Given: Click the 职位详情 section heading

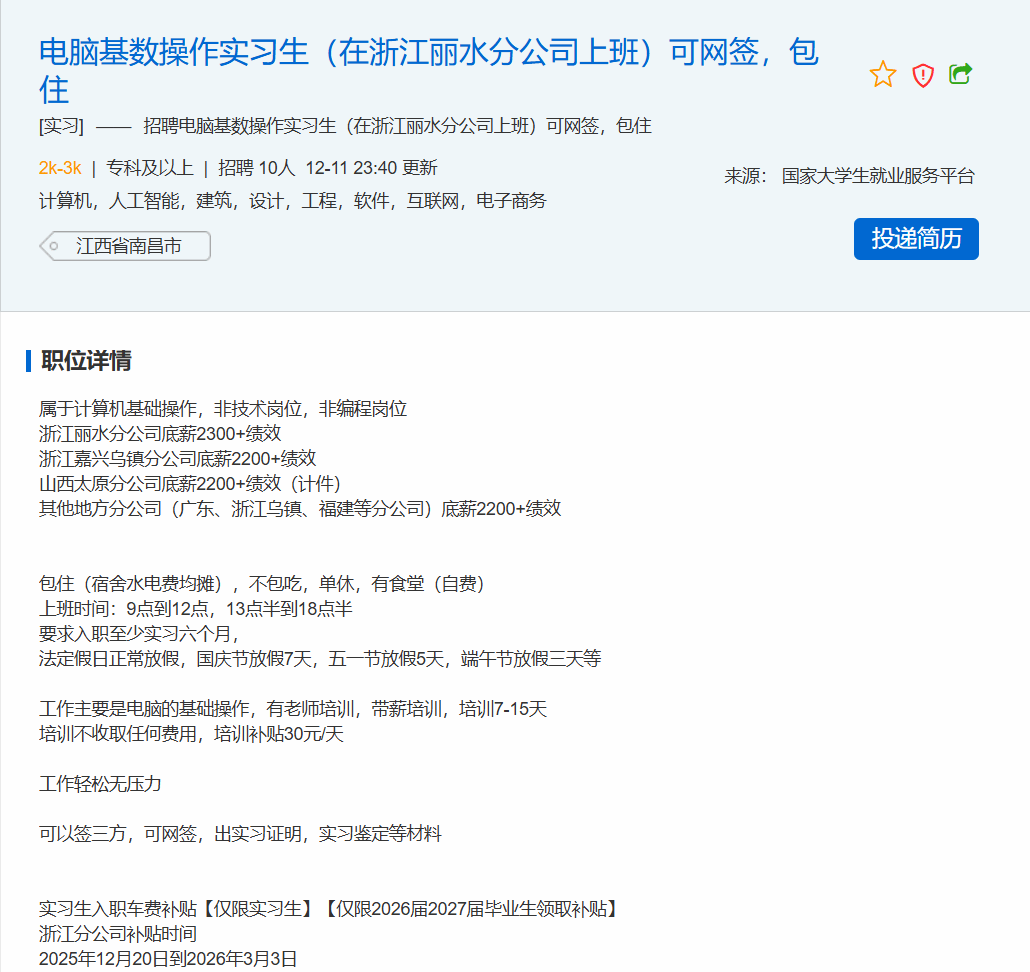Looking at the screenshot, I should click(x=86, y=361).
